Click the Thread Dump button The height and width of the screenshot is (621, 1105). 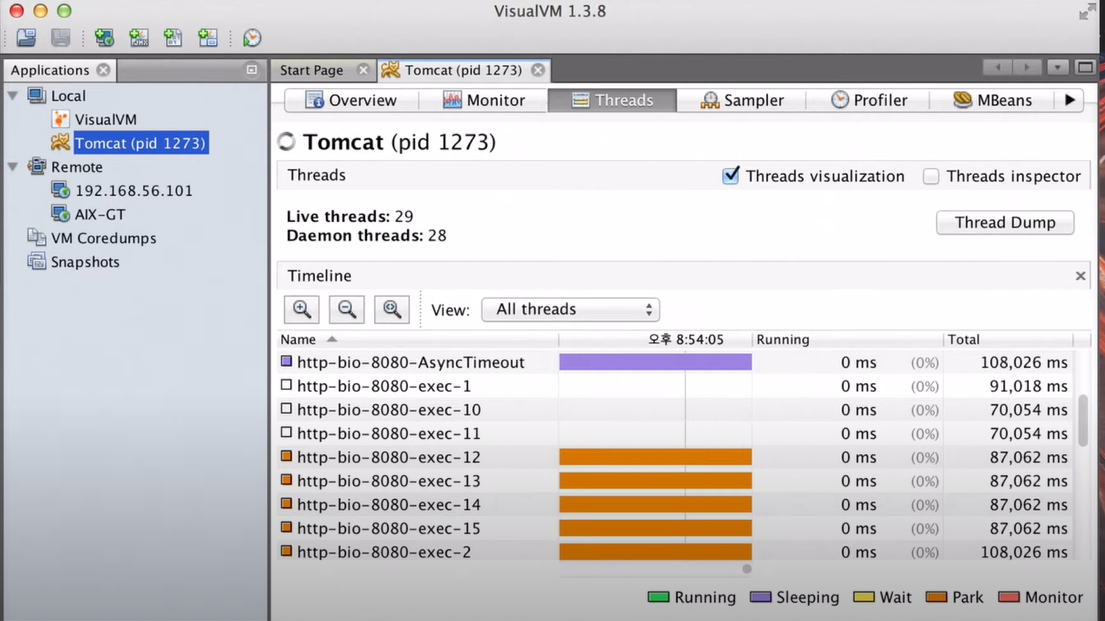click(x=1005, y=223)
